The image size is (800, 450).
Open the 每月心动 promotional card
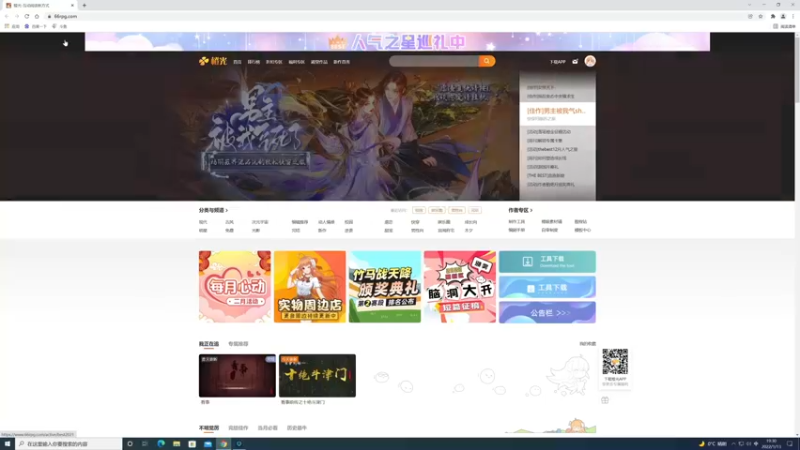coord(235,287)
